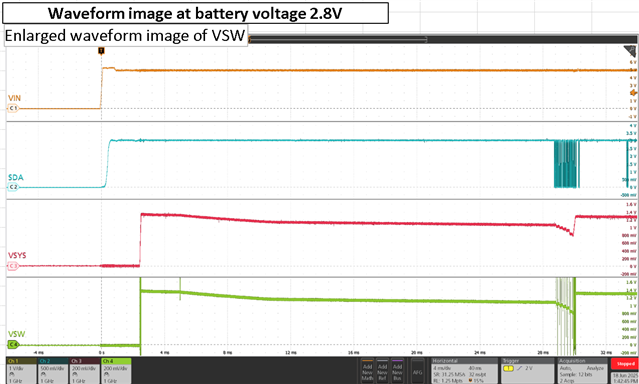
Task: Open the Acquisition settings badge
Action: tap(583, 371)
